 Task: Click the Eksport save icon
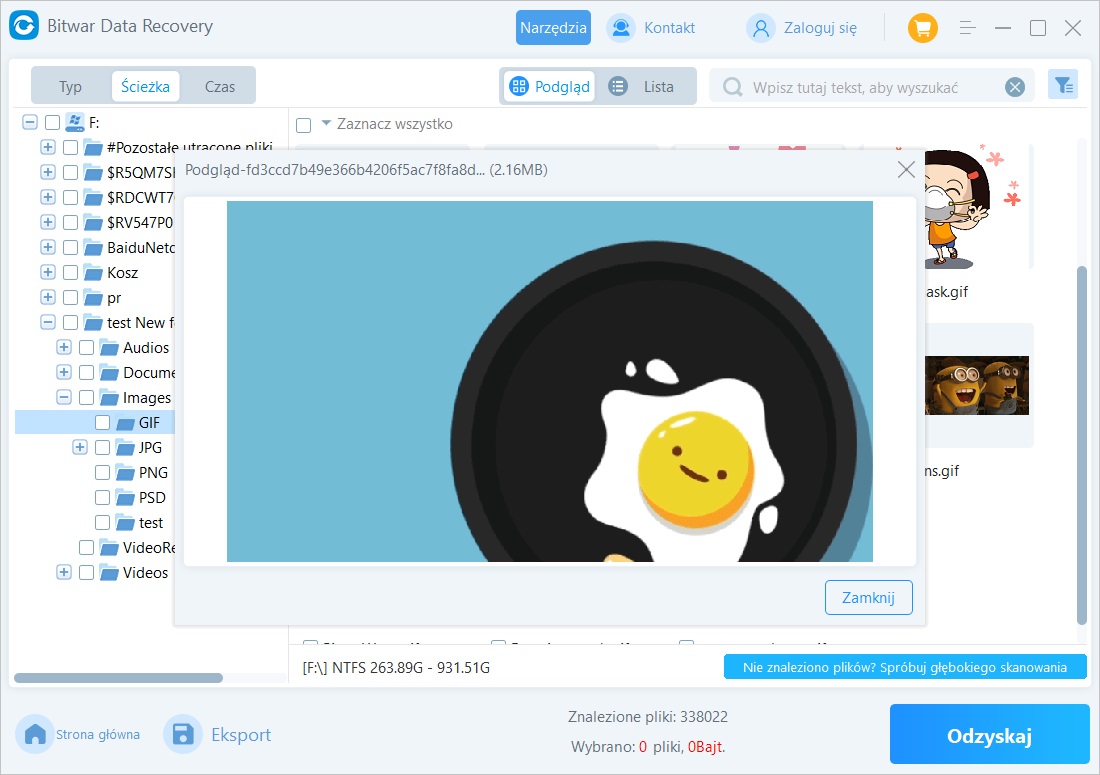[183, 735]
